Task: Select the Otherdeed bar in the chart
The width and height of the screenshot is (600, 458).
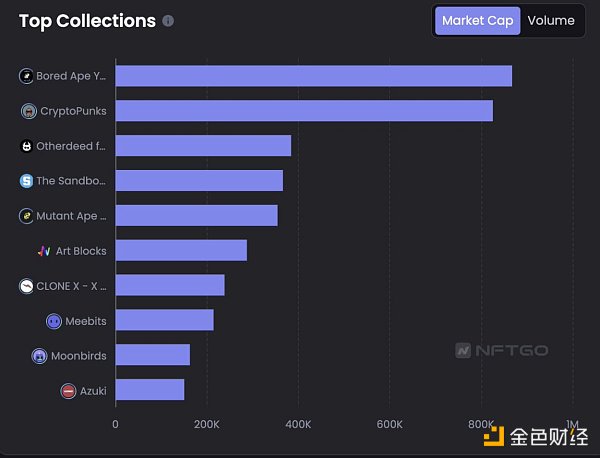Action: [x=203, y=146]
